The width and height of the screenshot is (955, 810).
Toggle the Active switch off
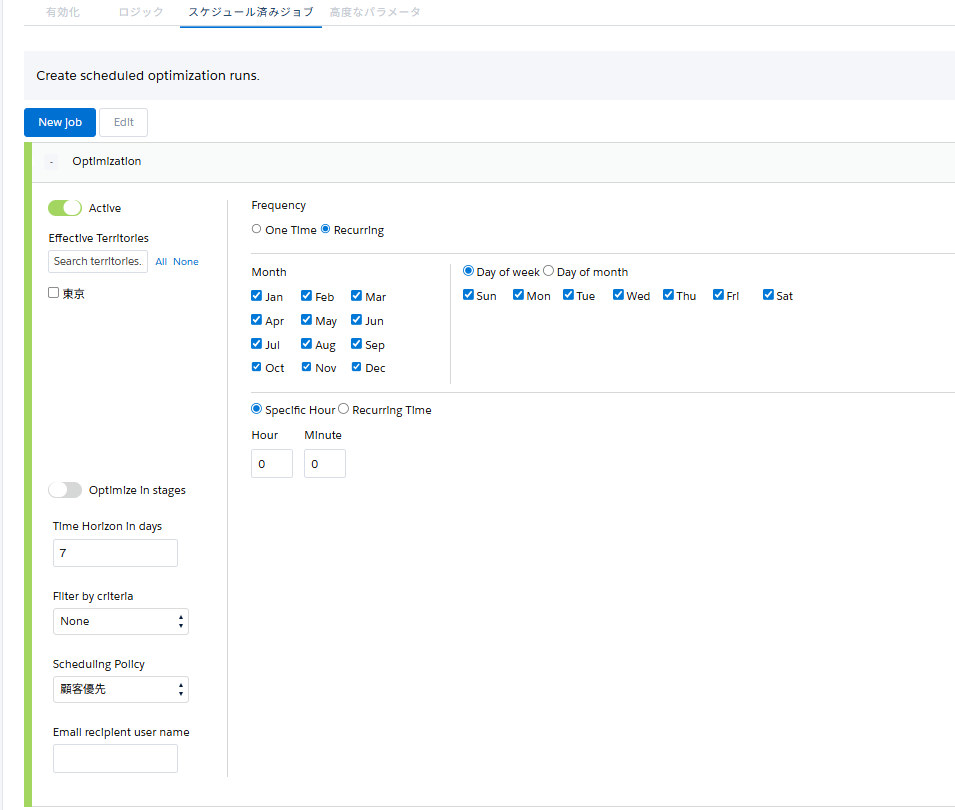[x=65, y=208]
